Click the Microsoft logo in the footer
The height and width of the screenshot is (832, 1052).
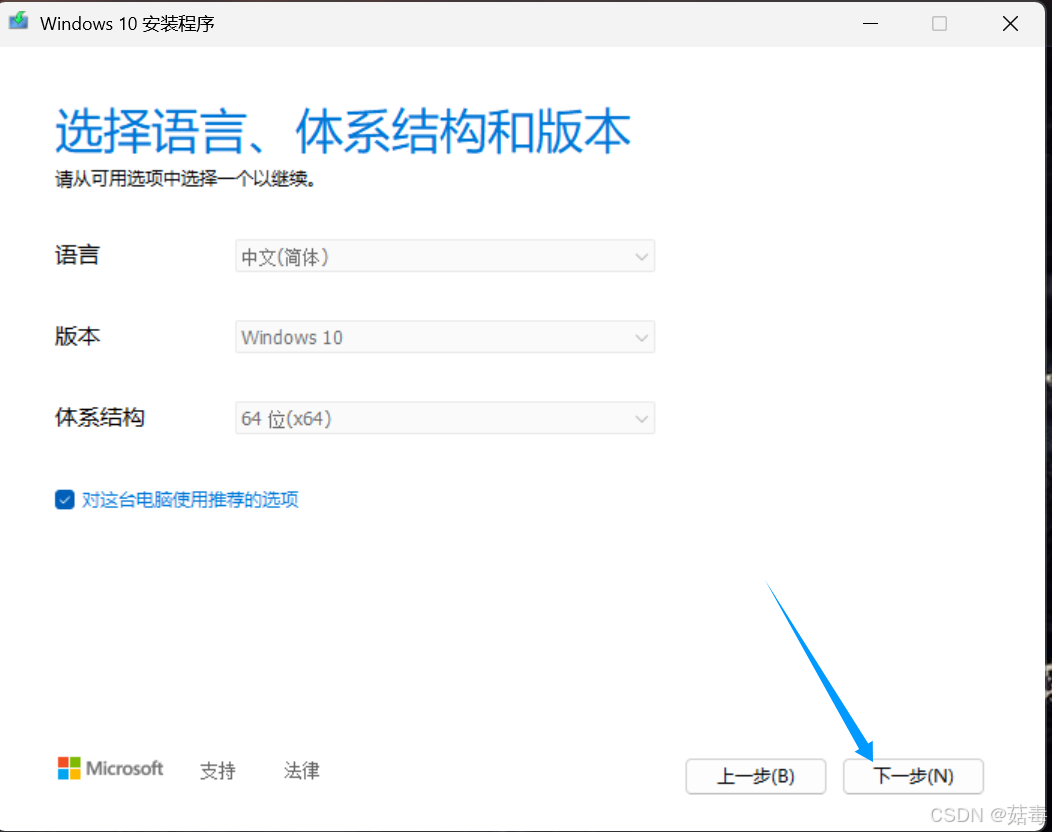110,768
